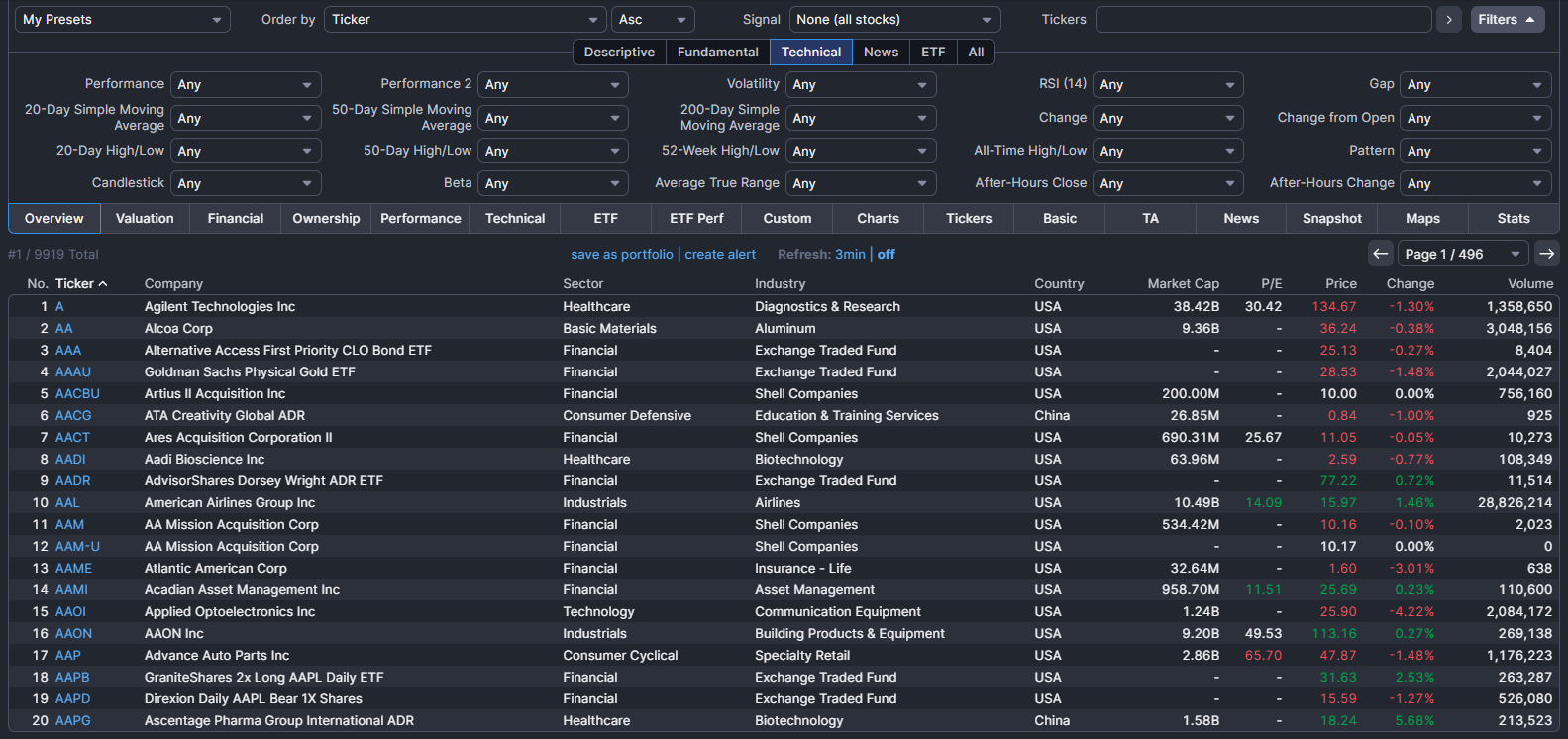The height and width of the screenshot is (739, 1568).
Task: Open the Candlestick filter dropdown
Action: (x=246, y=183)
